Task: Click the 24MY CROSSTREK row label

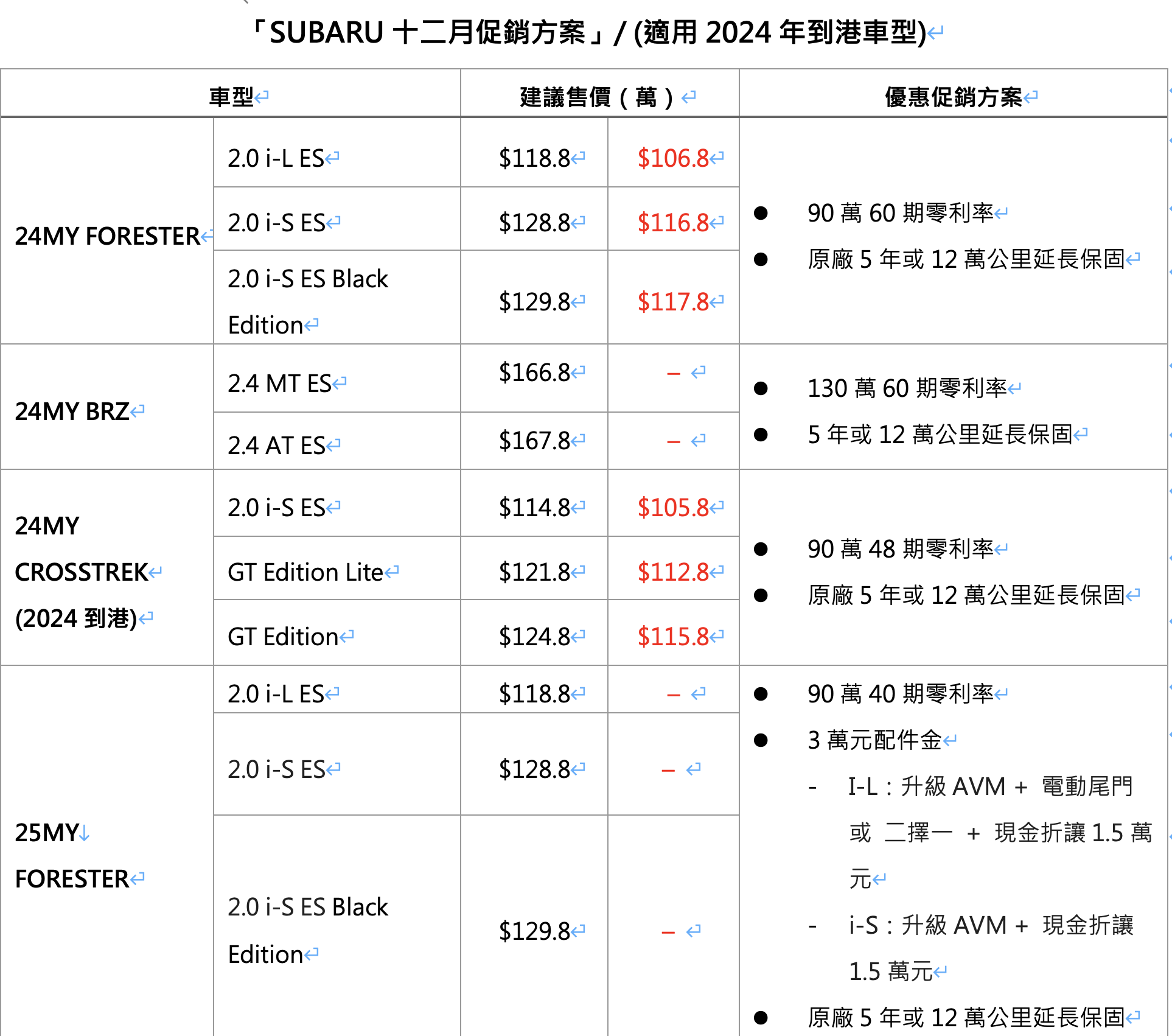Action: pyautogui.click(x=81, y=572)
